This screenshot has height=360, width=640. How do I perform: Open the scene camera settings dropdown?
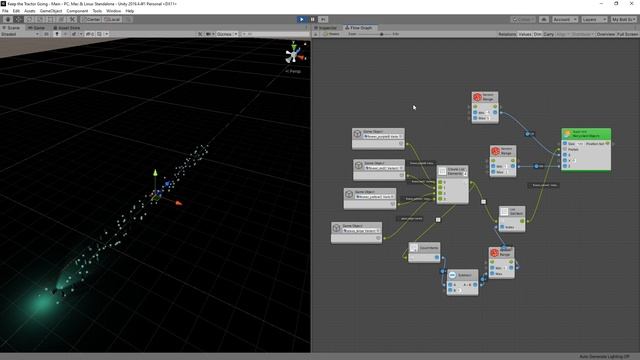click(209, 34)
